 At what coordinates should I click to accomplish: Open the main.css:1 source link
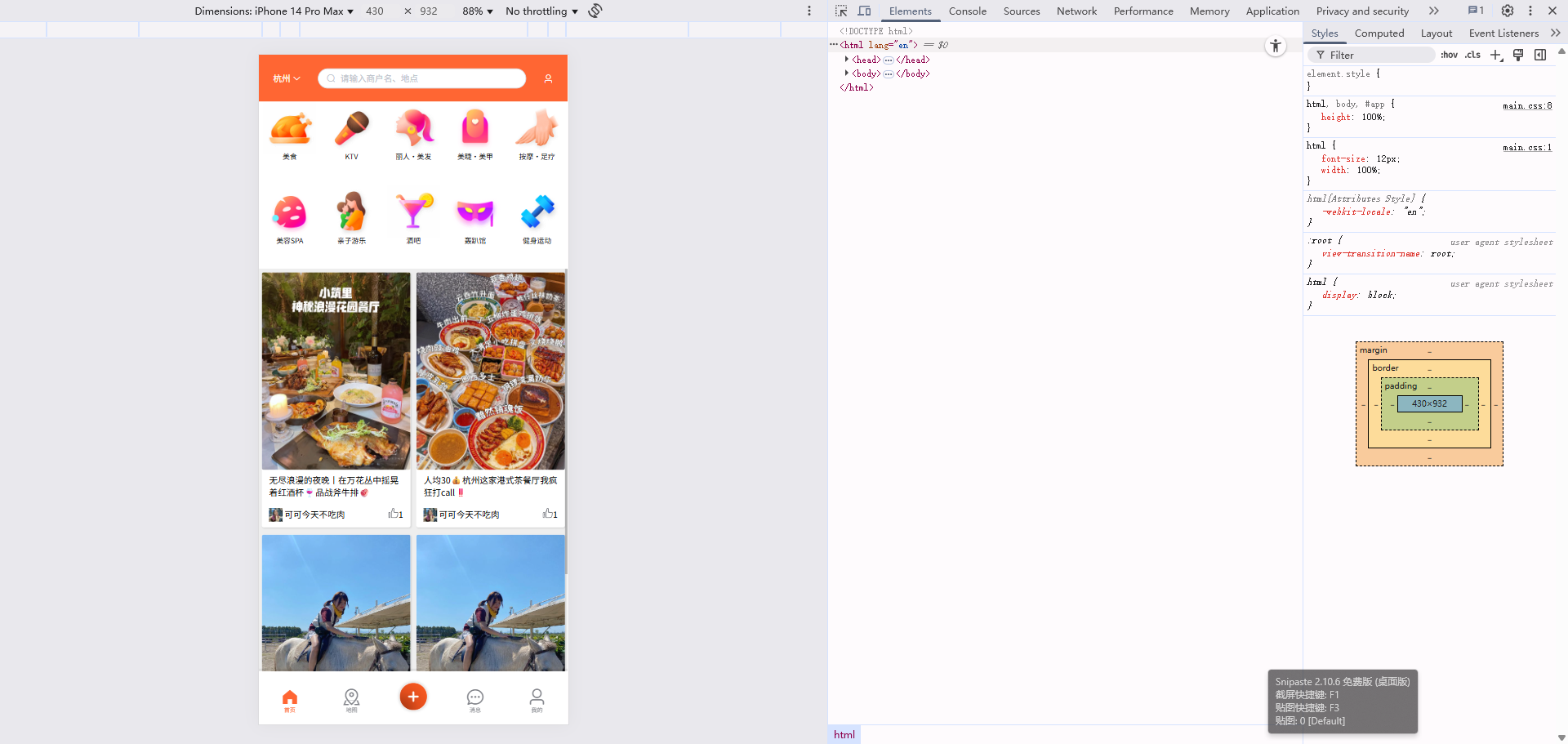tap(1527, 147)
